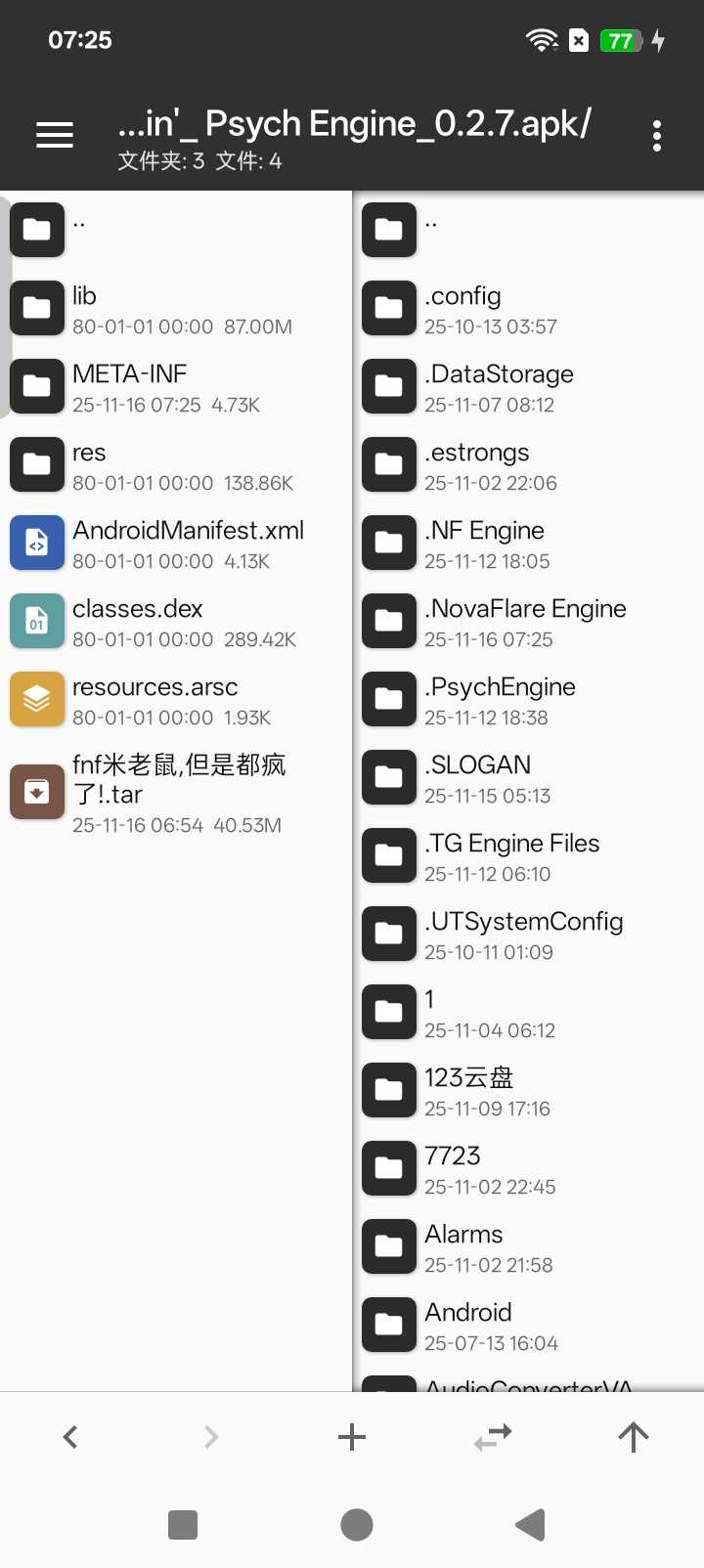Open the hamburger navigation menu
The height and width of the screenshot is (1568, 704).
tap(55, 136)
